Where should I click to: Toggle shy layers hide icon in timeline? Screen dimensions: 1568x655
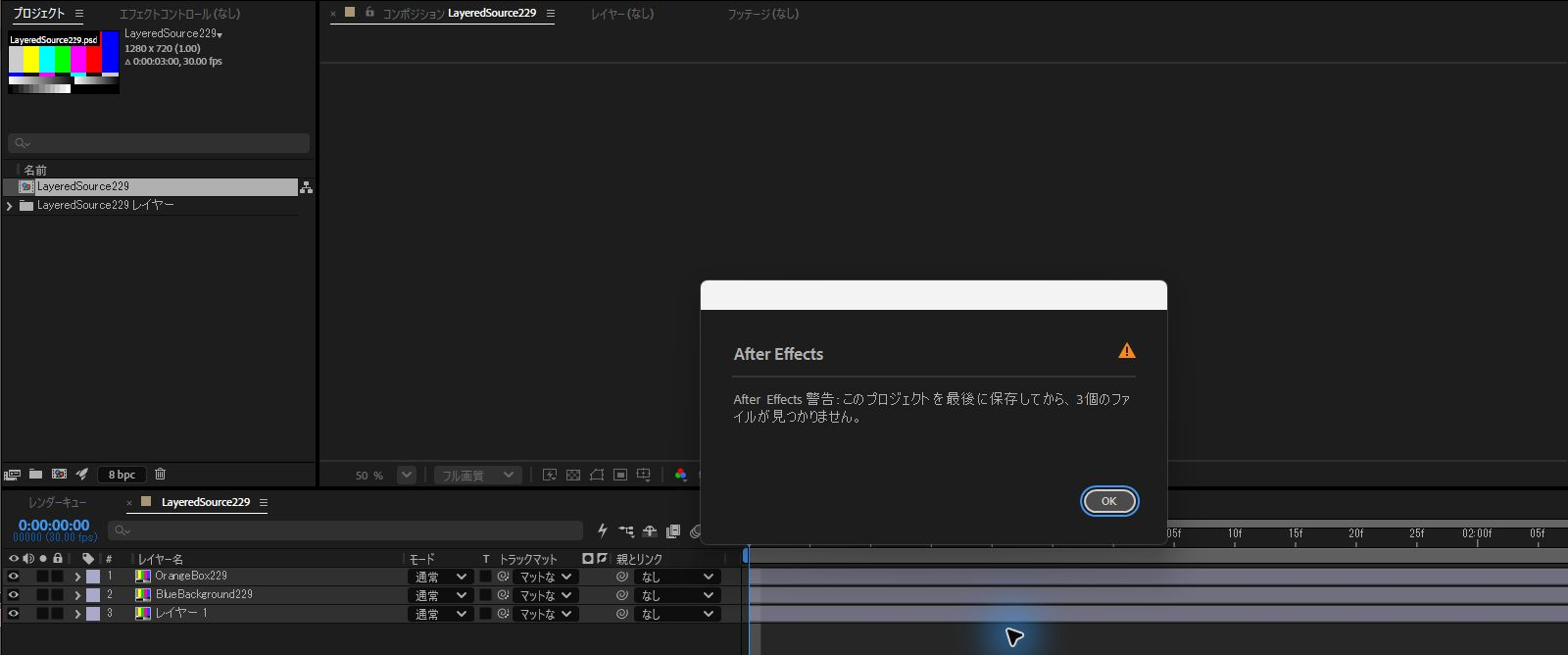click(650, 530)
